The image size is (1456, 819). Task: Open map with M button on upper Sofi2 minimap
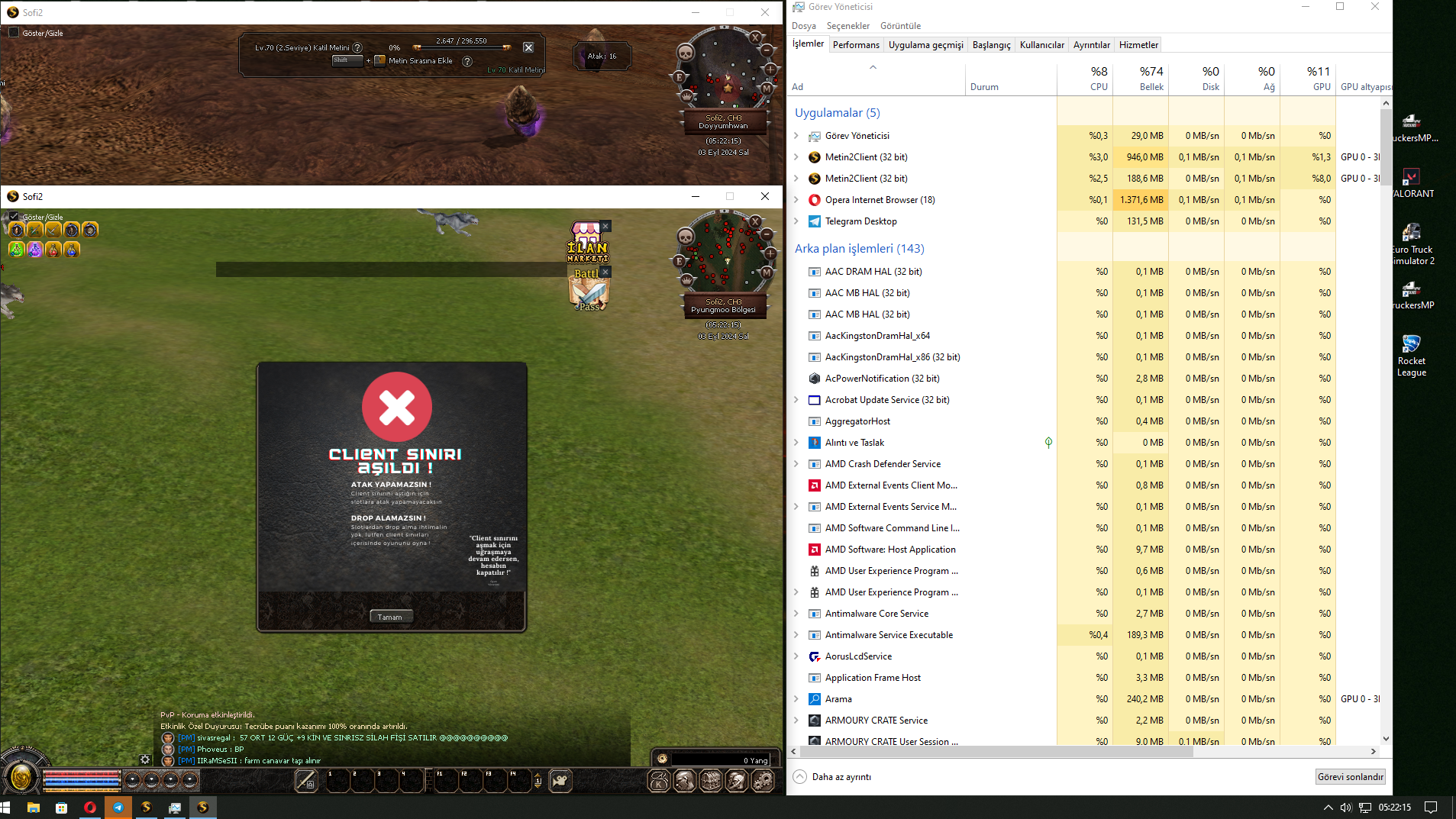click(767, 89)
